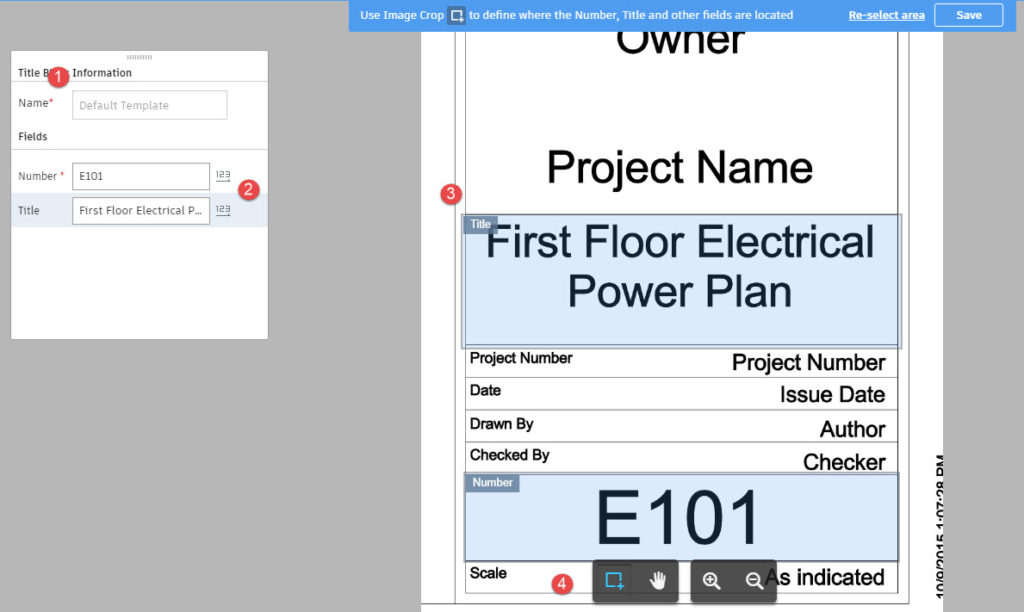Click the text-recognition icon beside the Number field

point(223,176)
